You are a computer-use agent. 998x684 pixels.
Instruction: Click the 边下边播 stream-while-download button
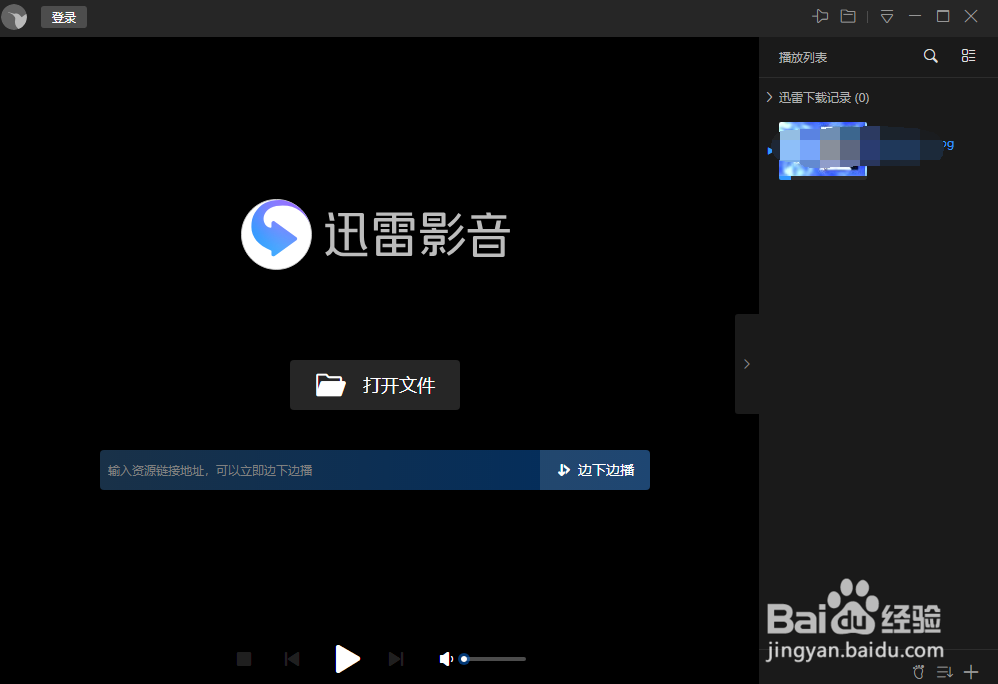pos(595,470)
